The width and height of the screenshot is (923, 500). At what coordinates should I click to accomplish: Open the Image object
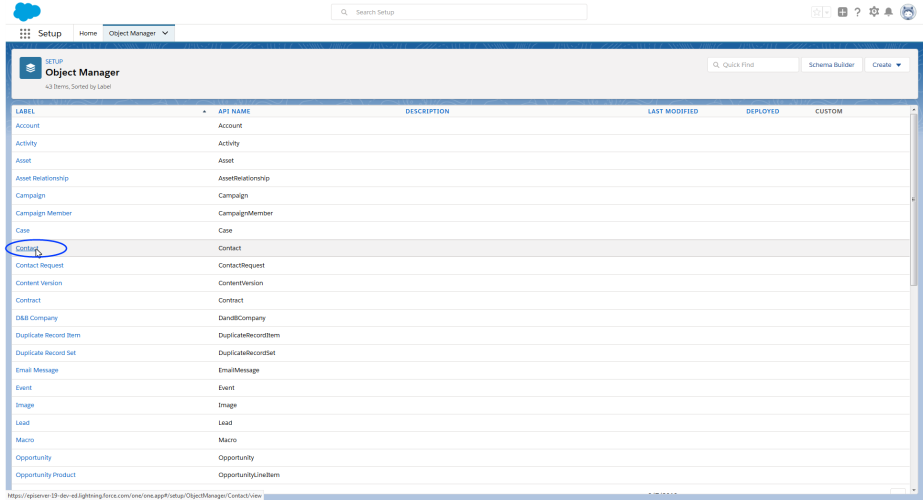[25, 405]
